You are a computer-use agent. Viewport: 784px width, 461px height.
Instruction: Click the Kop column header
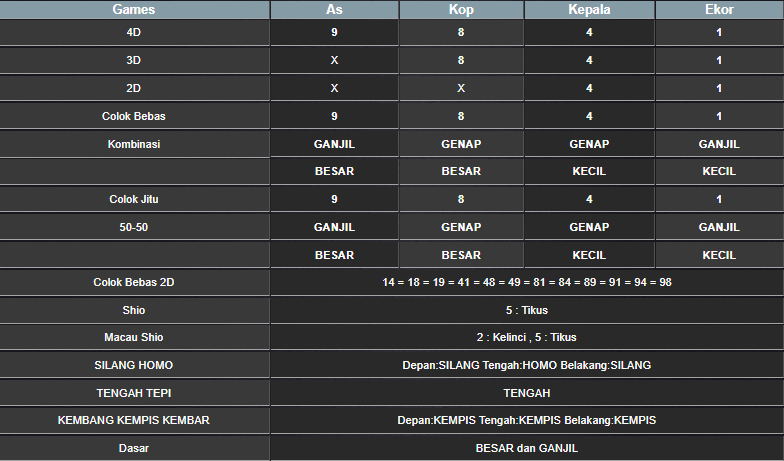click(461, 10)
